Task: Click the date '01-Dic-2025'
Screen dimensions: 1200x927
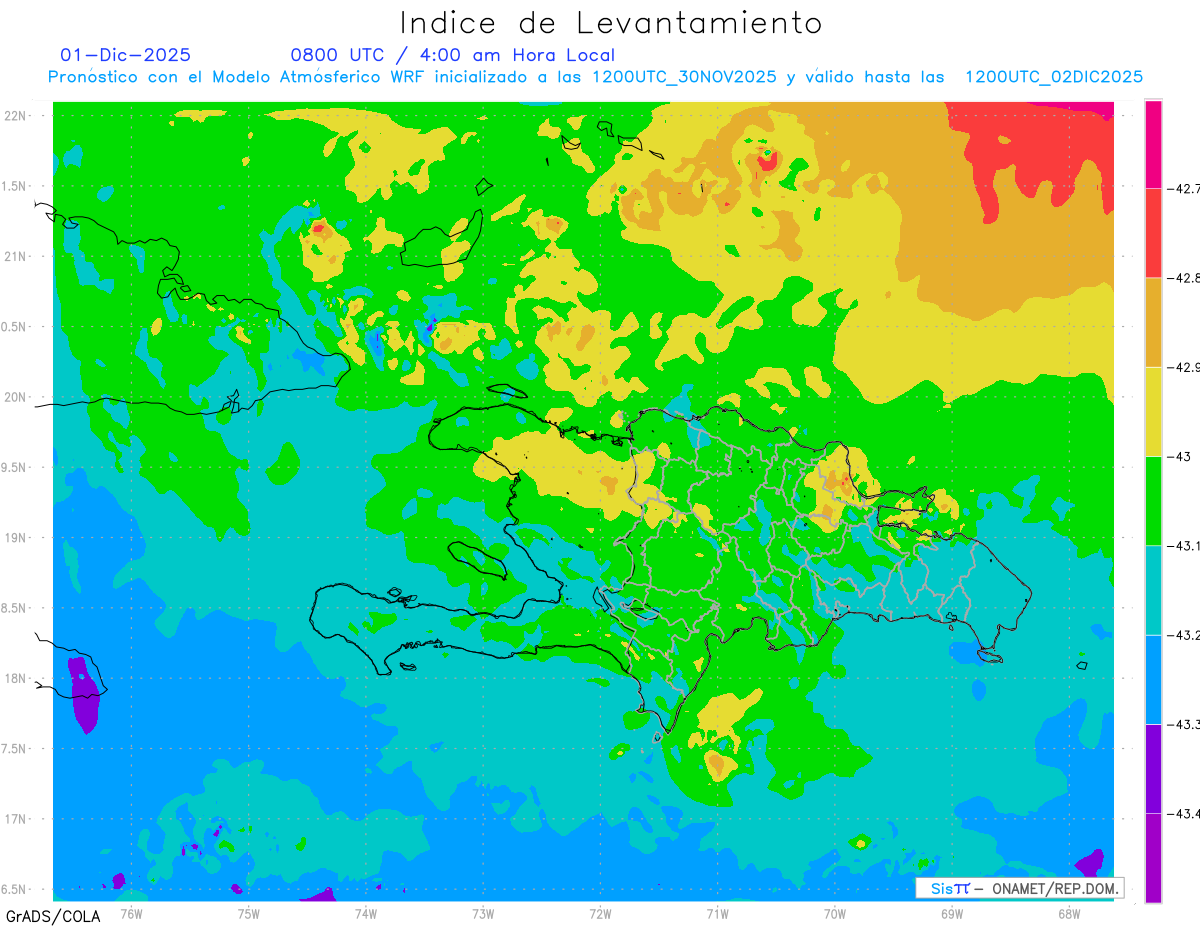Action: tap(126, 55)
